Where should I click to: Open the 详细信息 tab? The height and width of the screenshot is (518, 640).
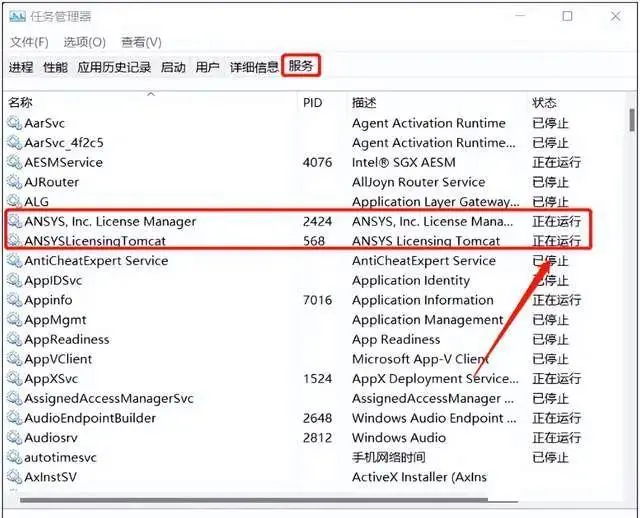click(254, 67)
